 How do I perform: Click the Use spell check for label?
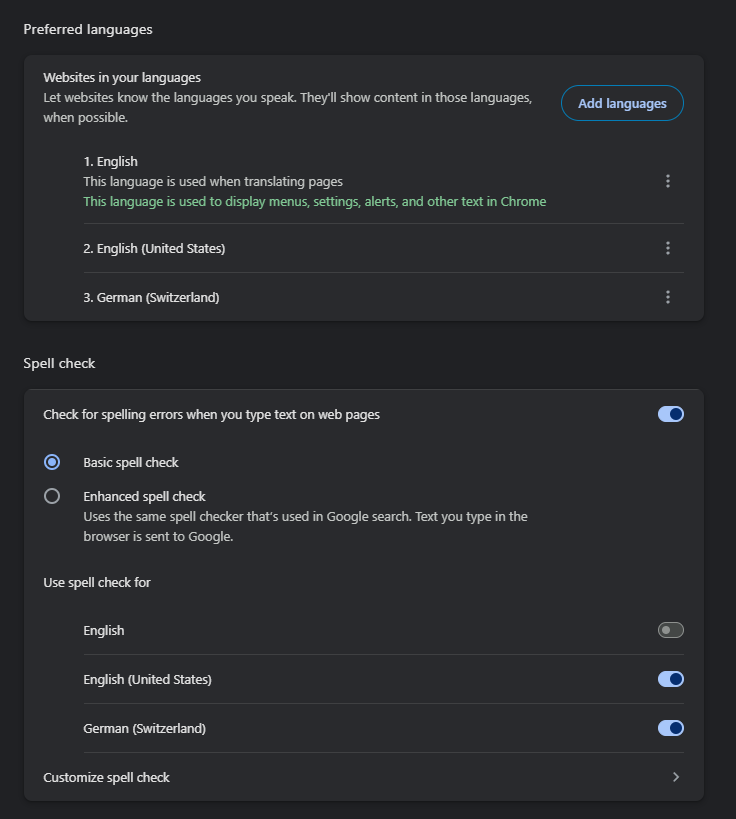(x=97, y=582)
